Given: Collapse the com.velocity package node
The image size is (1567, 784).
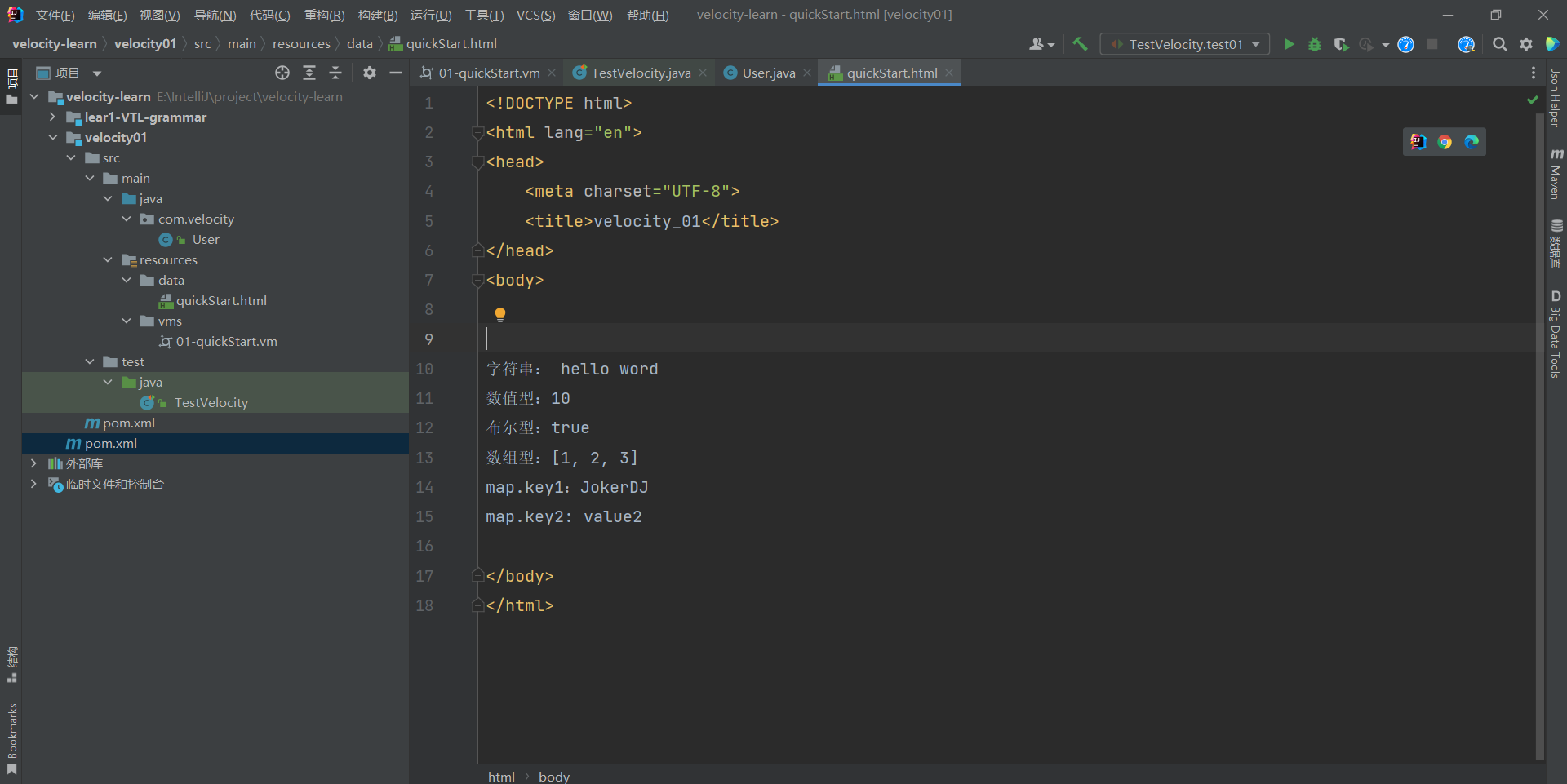Looking at the screenshot, I should tap(127, 219).
